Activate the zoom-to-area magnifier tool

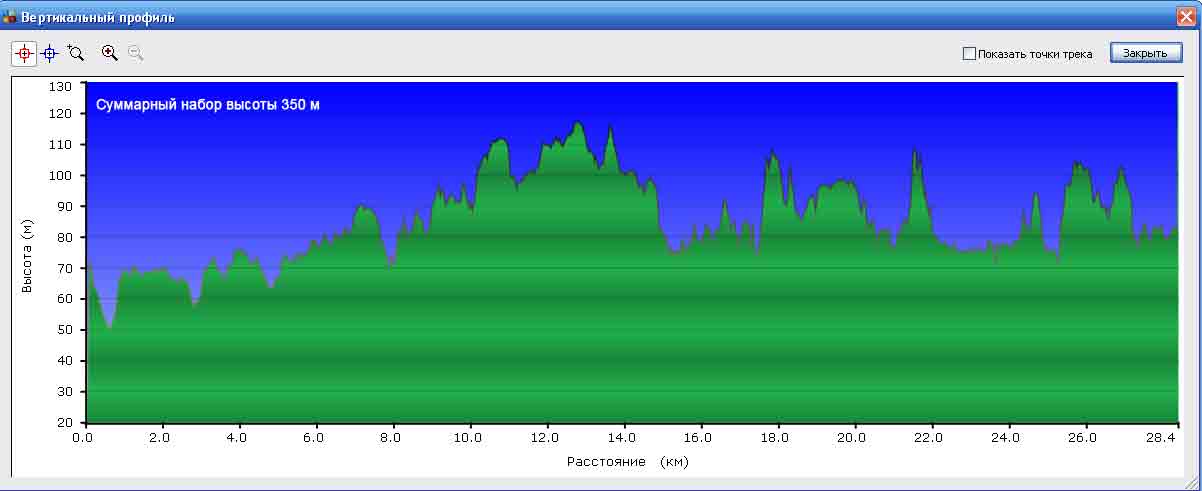click(76, 53)
